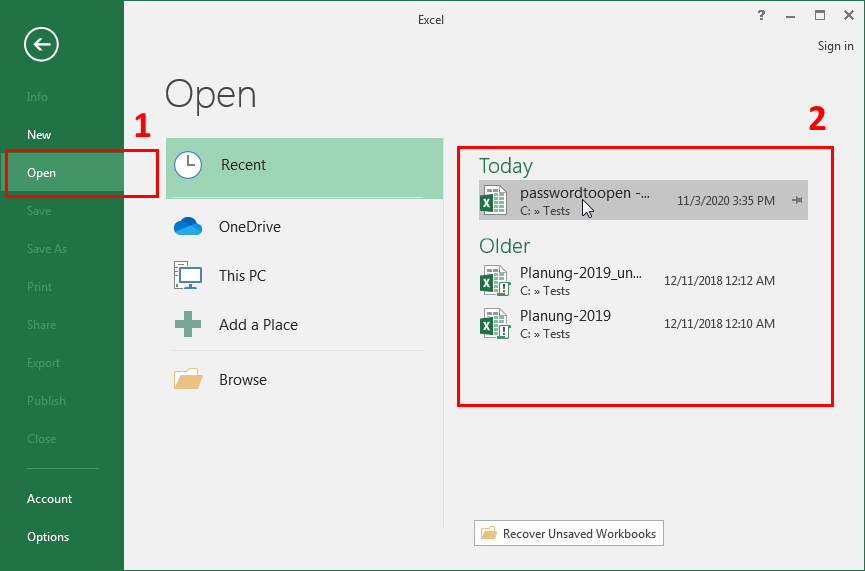Choose the Add a Place label
The width and height of the screenshot is (865, 571).
(258, 325)
